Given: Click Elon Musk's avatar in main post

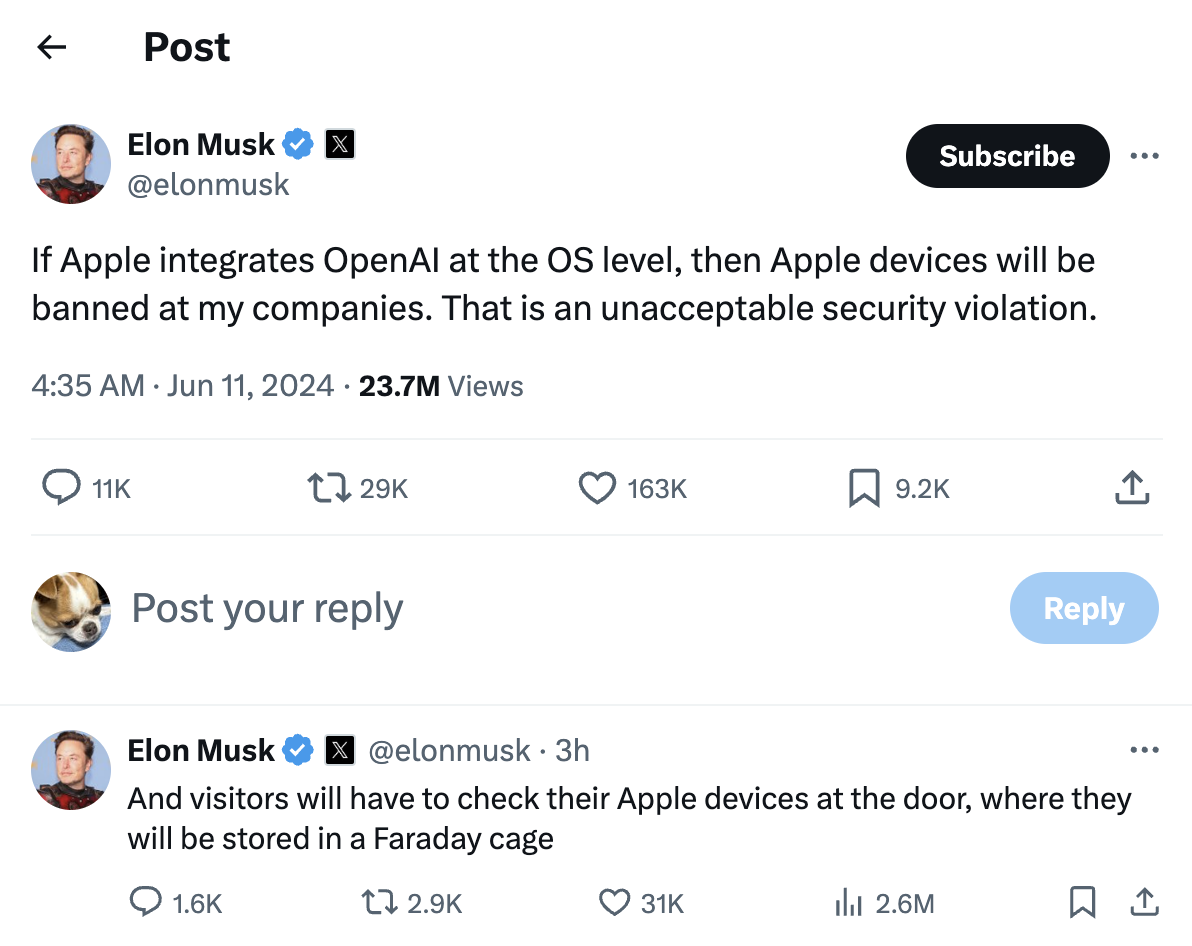Looking at the screenshot, I should pyautogui.click(x=71, y=164).
